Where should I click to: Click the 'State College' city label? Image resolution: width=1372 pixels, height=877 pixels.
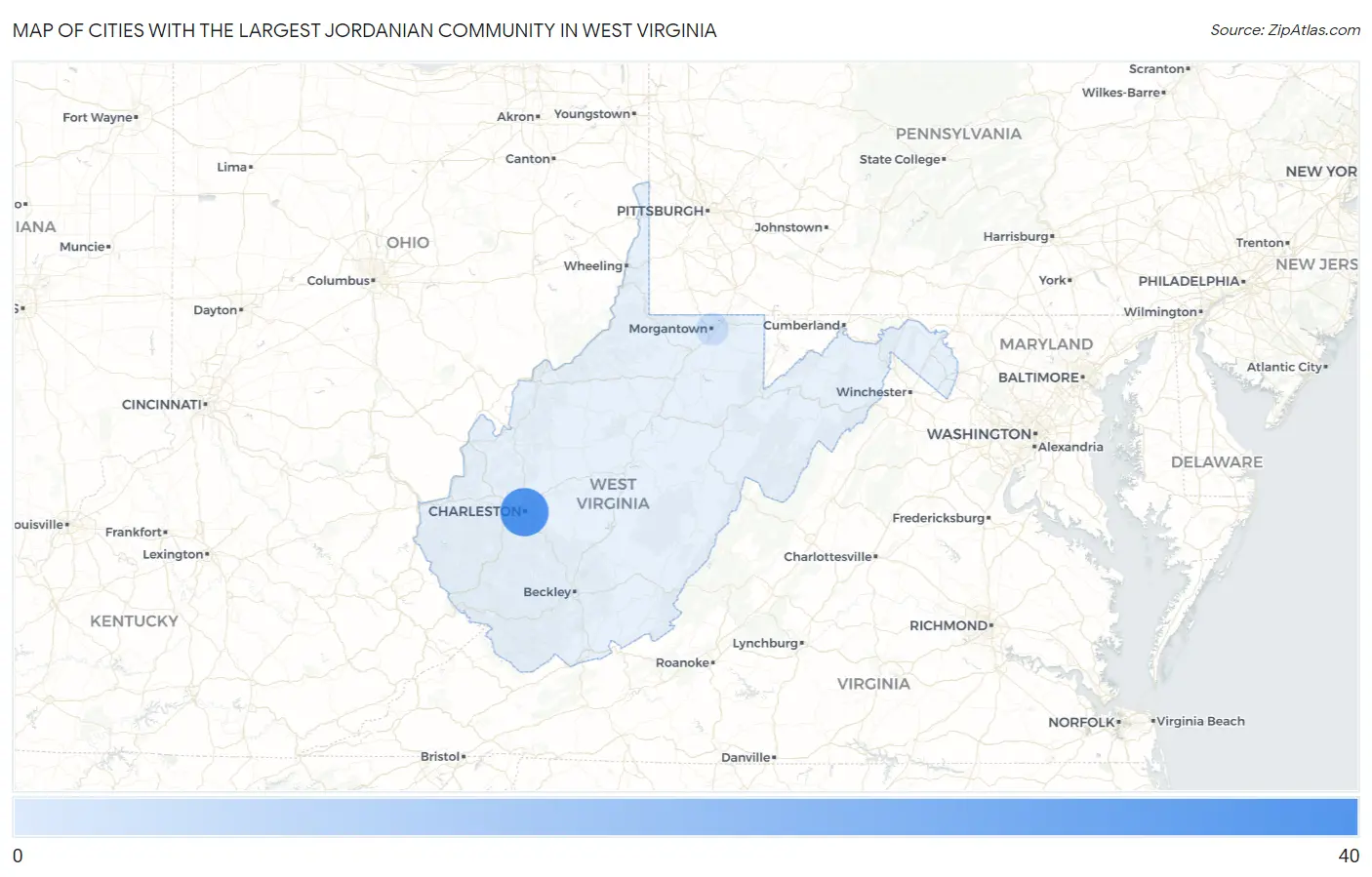pyautogui.click(x=900, y=159)
